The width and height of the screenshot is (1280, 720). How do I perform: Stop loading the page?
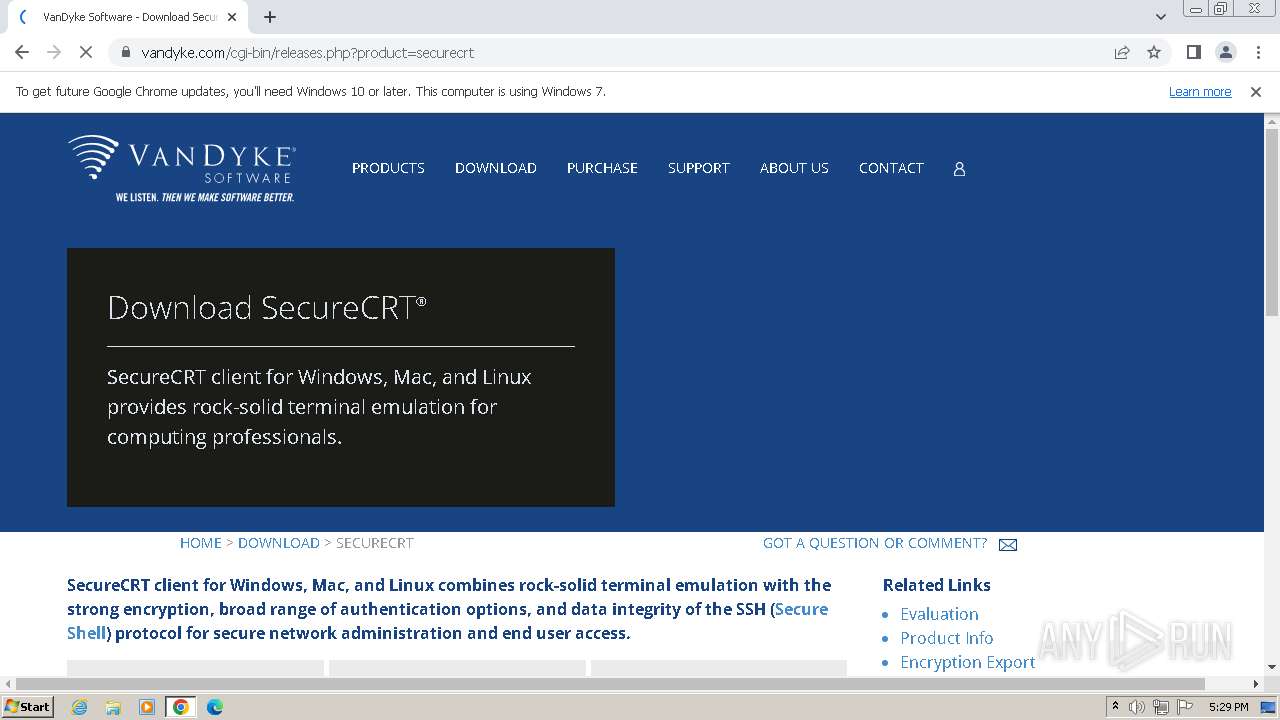pos(86,52)
